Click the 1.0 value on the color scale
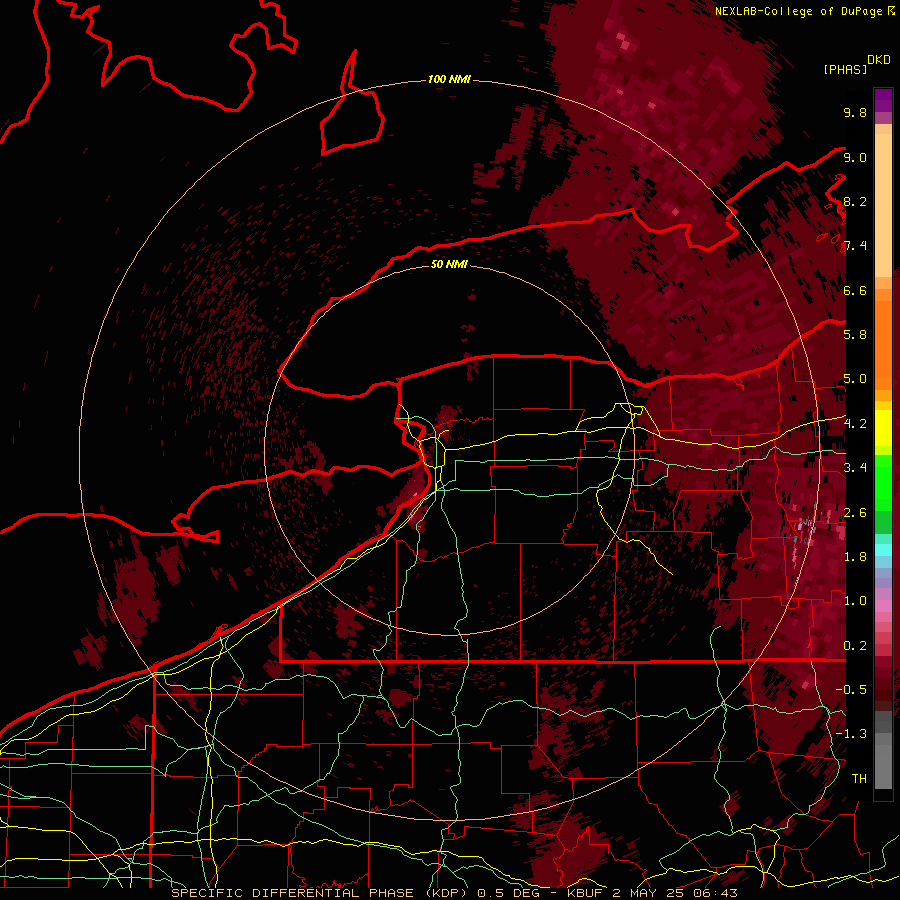The image size is (900, 900). coord(855,601)
